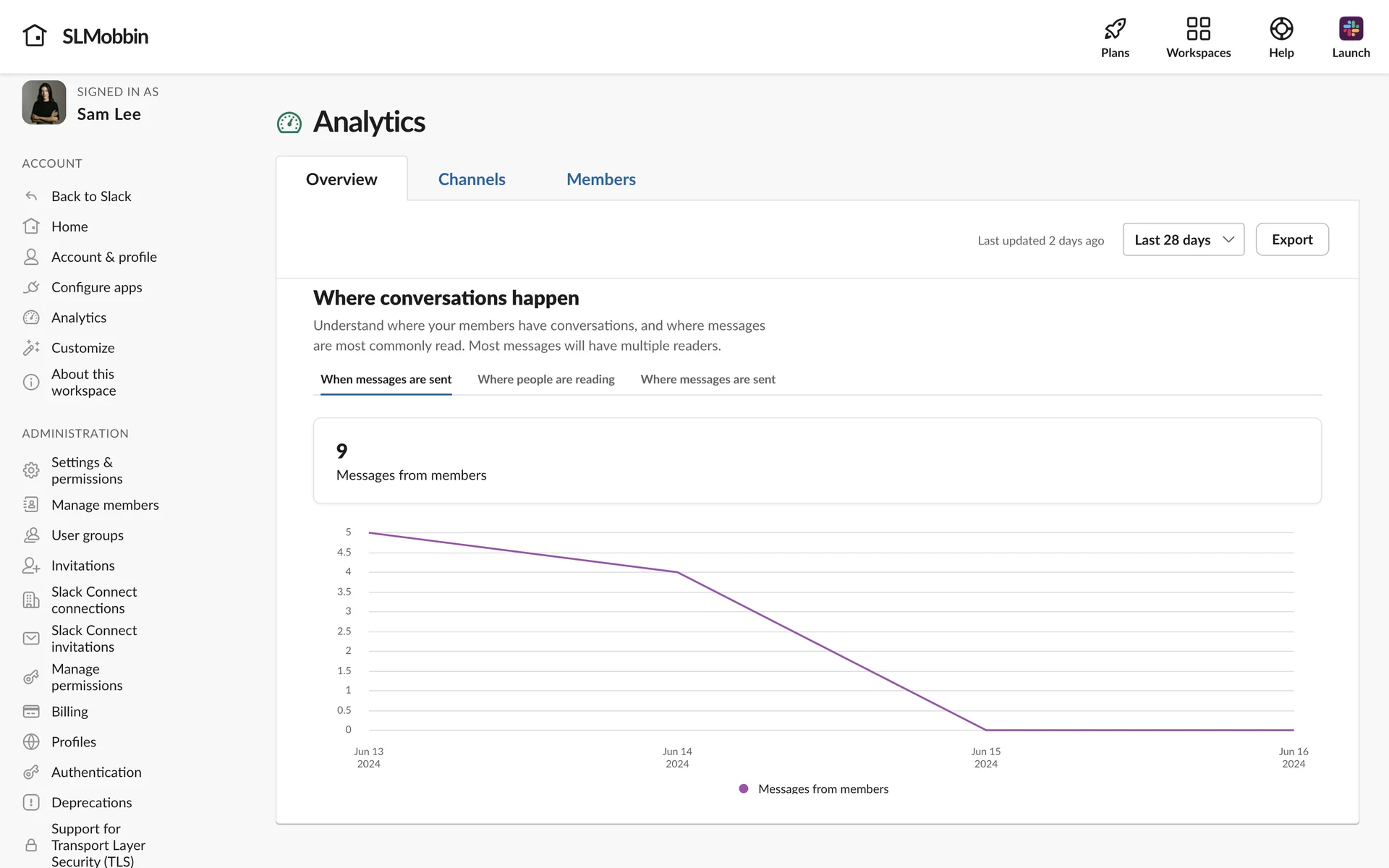Screen dimensions: 1389x868
Task: Toggle Messages from members legend dot
Action: (743, 788)
